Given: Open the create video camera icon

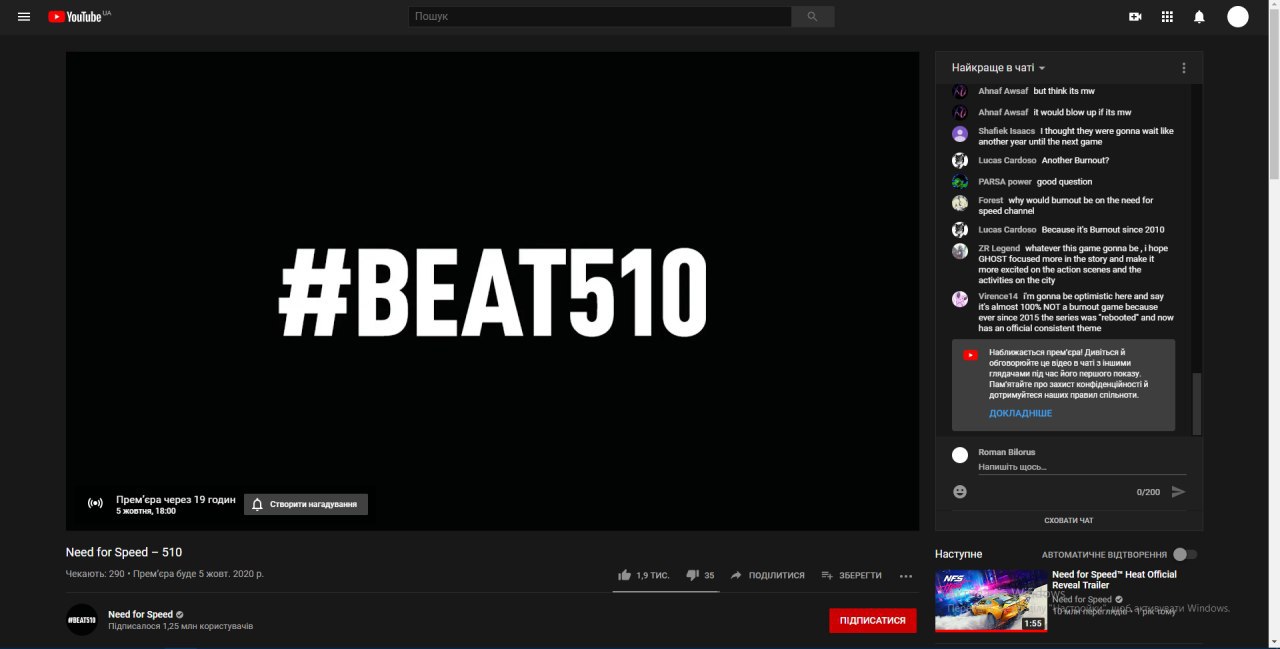Looking at the screenshot, I should tap(1135, 17).
